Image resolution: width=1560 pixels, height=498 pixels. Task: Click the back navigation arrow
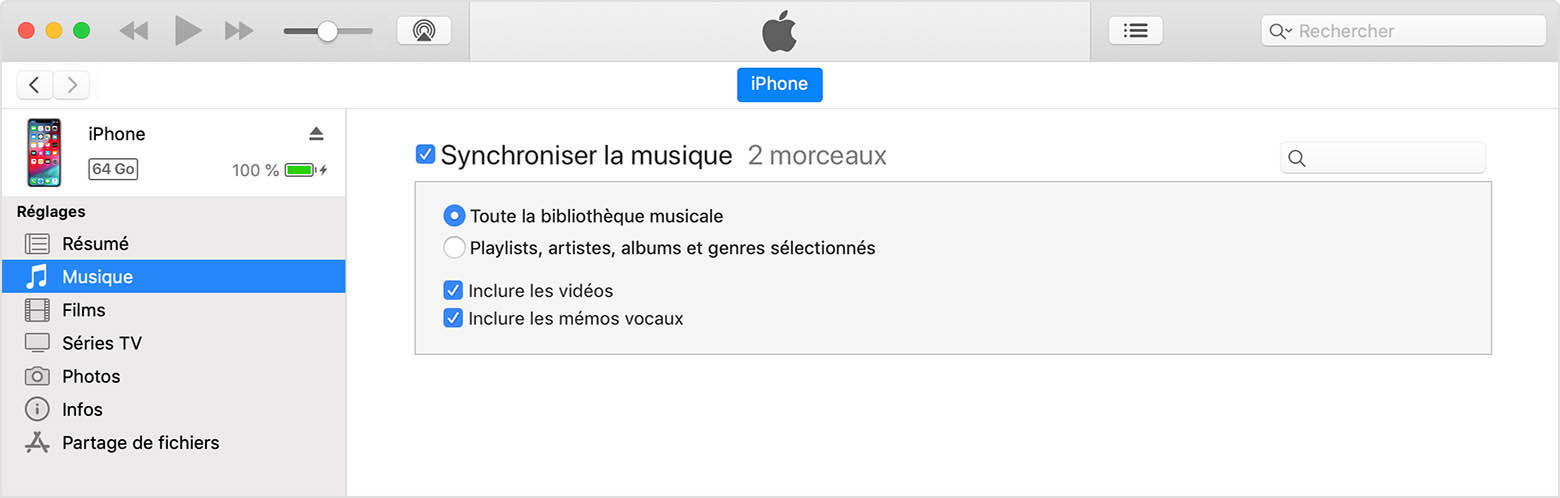[35, 85]
